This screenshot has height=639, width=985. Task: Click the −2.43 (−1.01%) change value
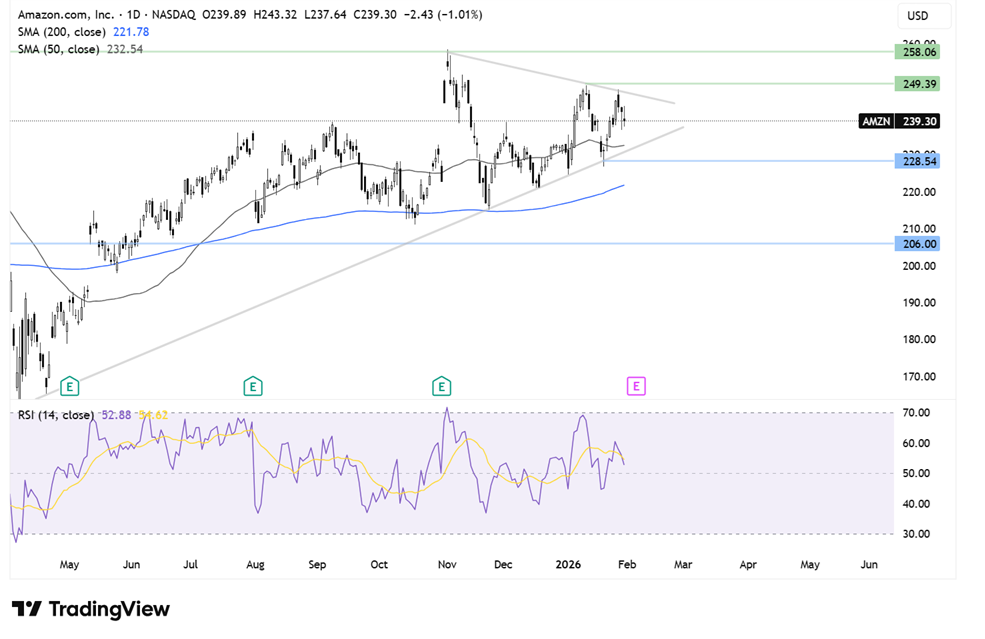click(x=443, y=14)
